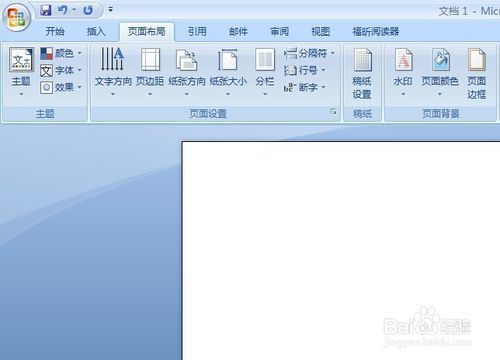500x360 pixels.
Task: Save the document from Quick Access toolbar
Action: 46,10
